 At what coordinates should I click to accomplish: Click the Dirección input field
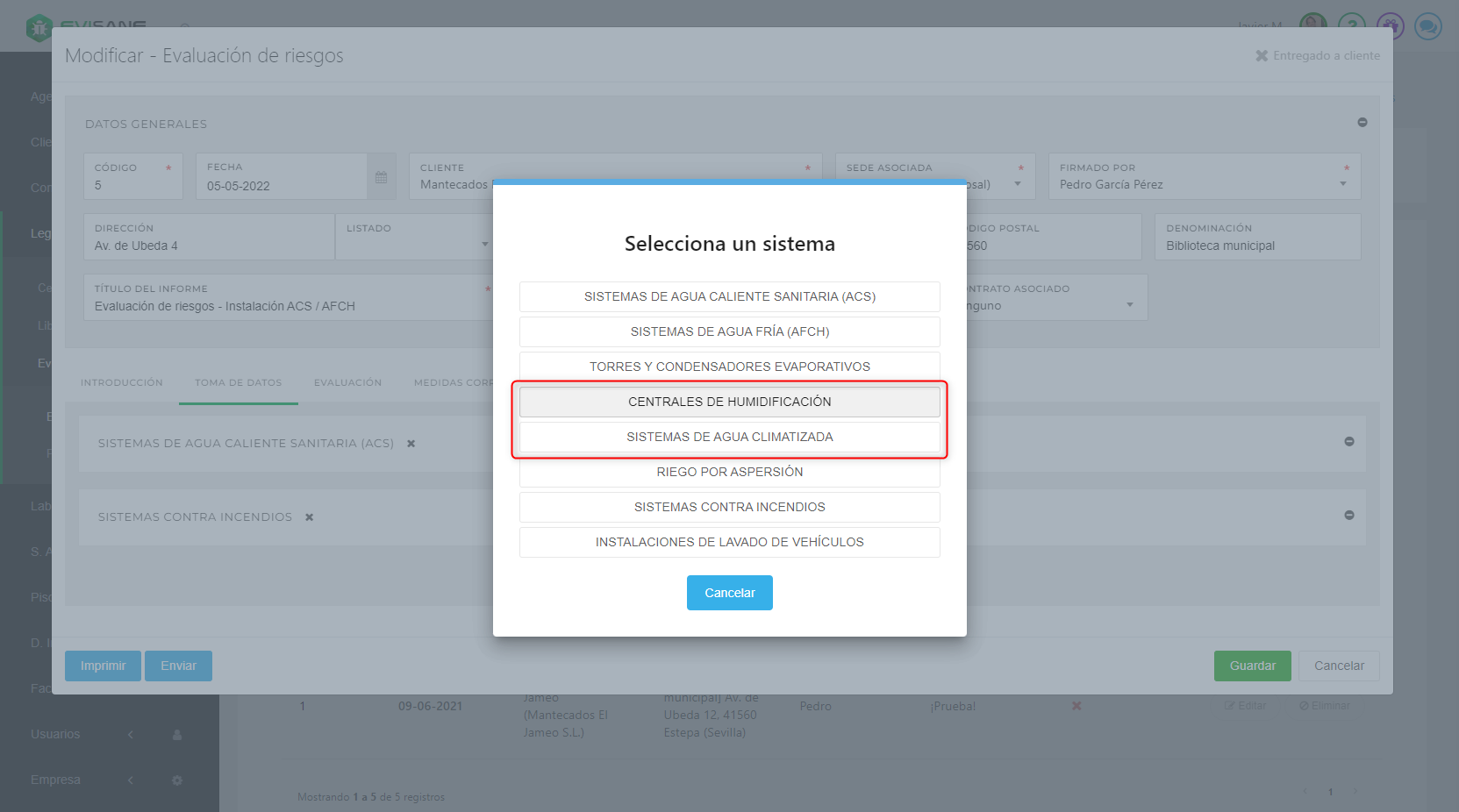[209, 246]
